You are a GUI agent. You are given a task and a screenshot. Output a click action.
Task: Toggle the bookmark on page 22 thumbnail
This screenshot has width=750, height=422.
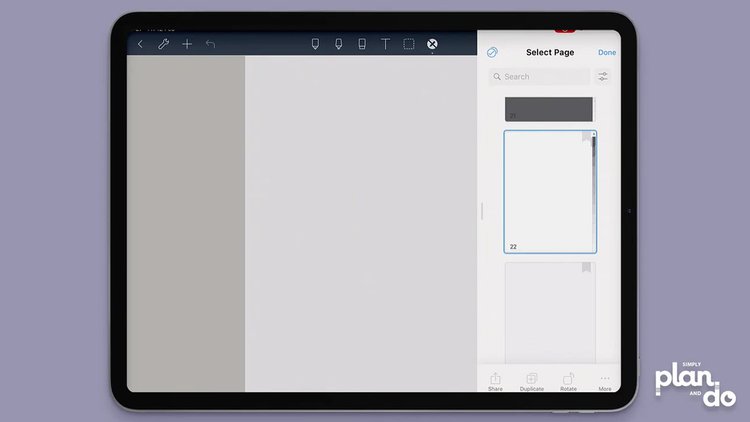pyautogui.click(x=586, y=137)
